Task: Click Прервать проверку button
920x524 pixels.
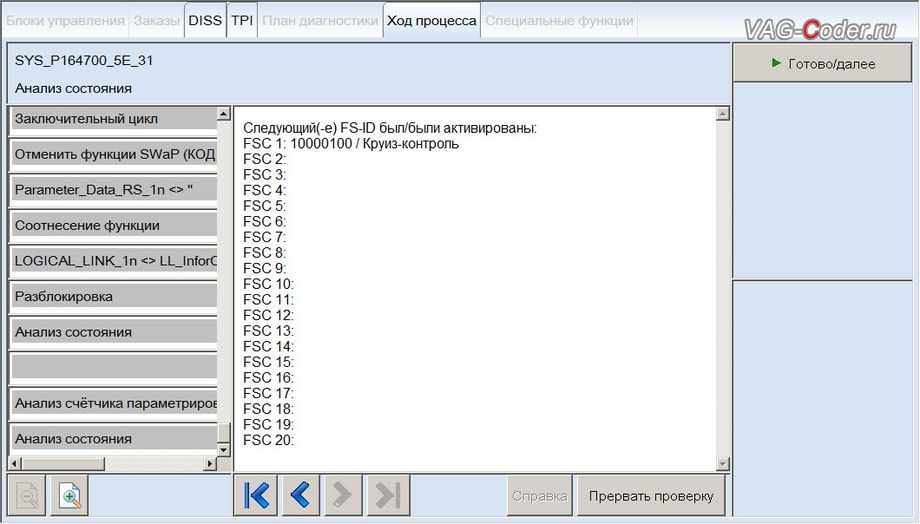Action: tap(651, 496)
